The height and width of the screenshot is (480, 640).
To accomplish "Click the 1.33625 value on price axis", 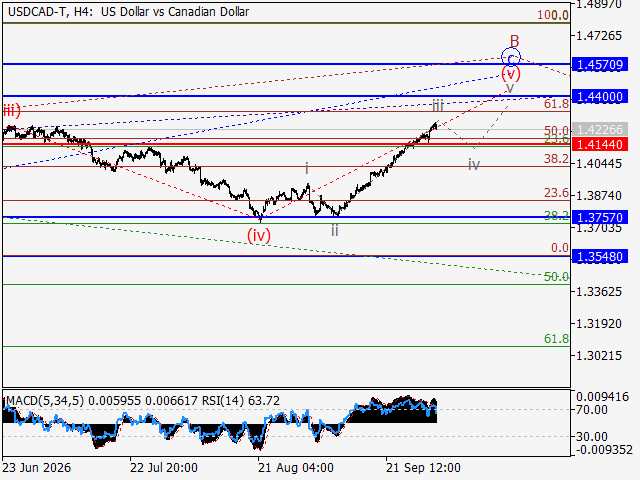I will 599,291.
